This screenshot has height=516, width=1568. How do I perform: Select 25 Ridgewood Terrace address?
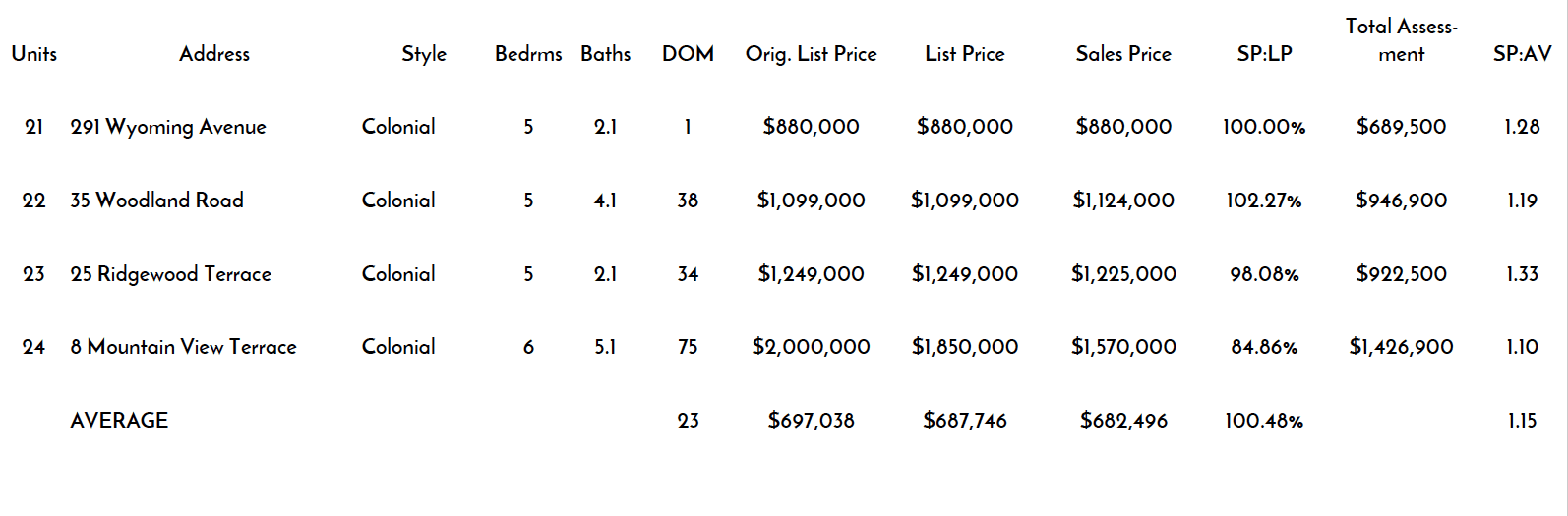click(x=170, y=274)
